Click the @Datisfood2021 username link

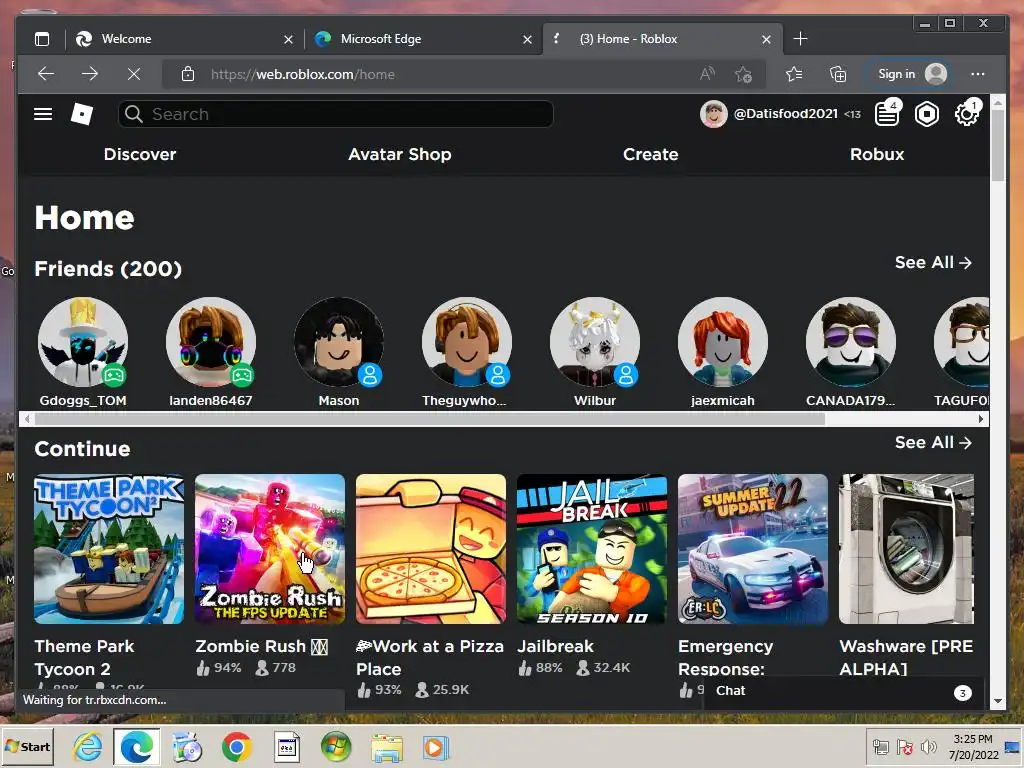click(x=786, y=114)
